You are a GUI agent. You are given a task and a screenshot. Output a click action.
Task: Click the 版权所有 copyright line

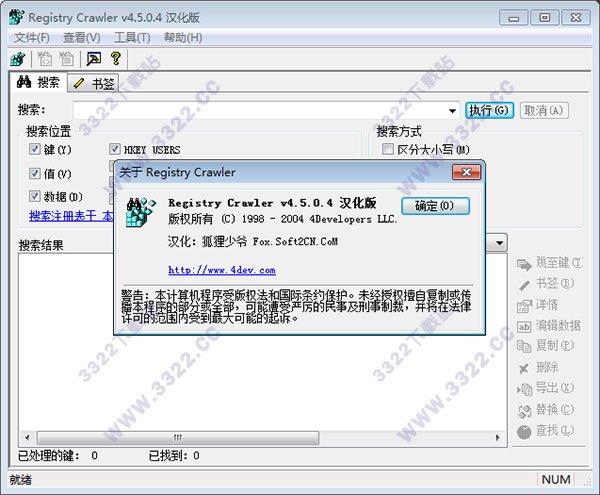pos(282,219)
